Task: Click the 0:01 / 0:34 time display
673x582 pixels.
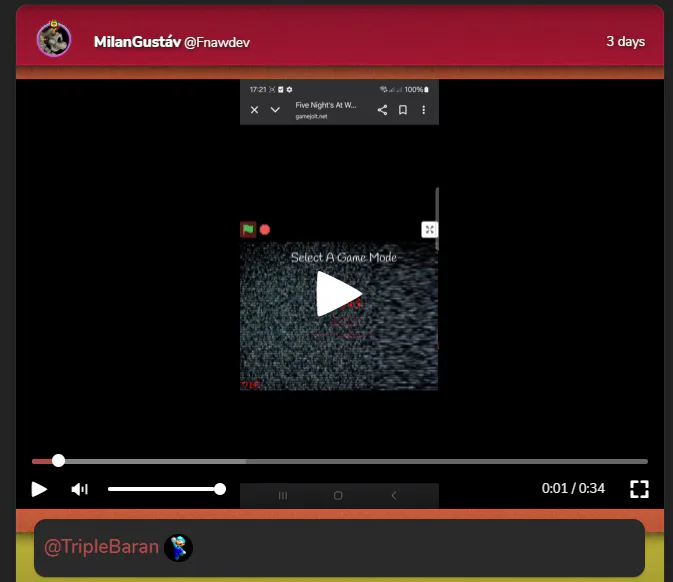Action: pyautogui.click(x=573, y=488)
